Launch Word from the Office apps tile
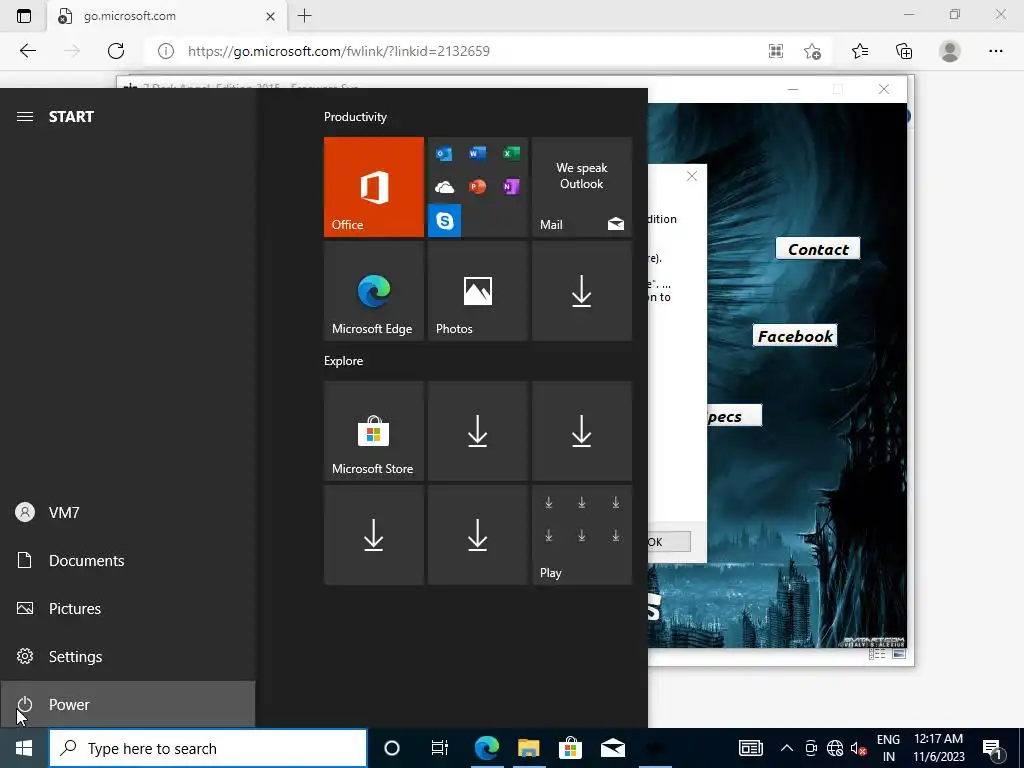This screenshot has width=1024, height=768. 477,153
